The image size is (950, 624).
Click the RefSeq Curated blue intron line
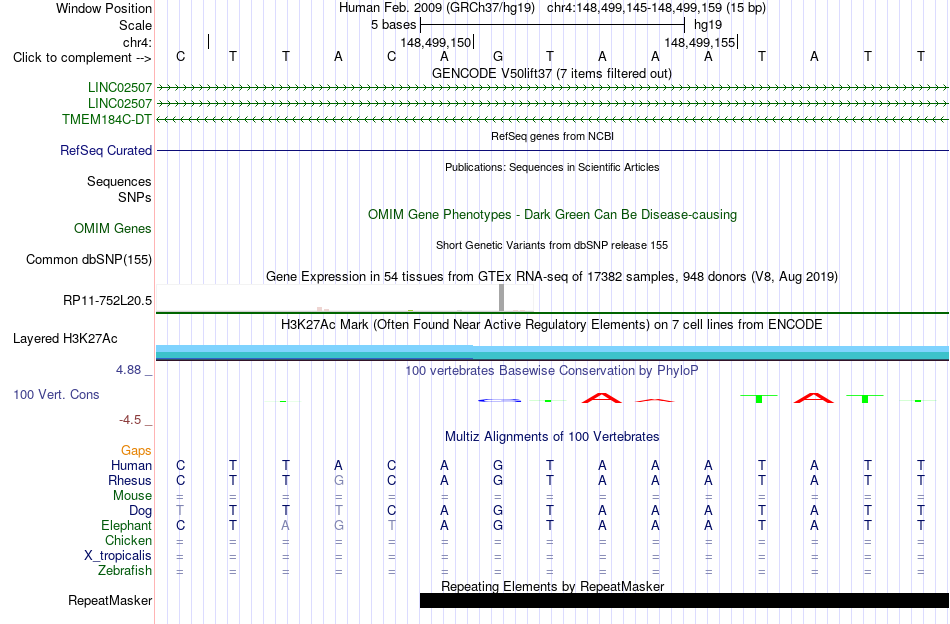[552, 150]
